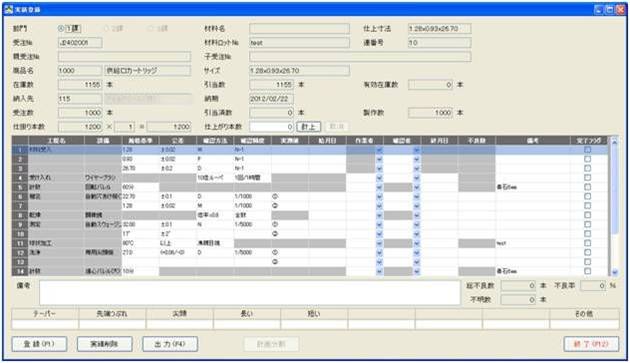This screenshot has width=630, height=363.
Task: Click the ワイヤーブラシ cell in row 4
Action: click(x=103, y=178)
